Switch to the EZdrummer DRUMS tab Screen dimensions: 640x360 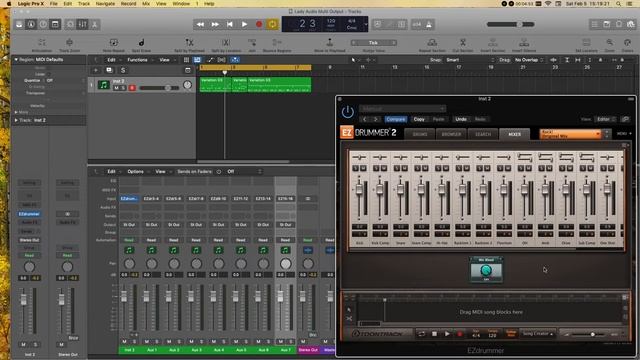point(420,134)
